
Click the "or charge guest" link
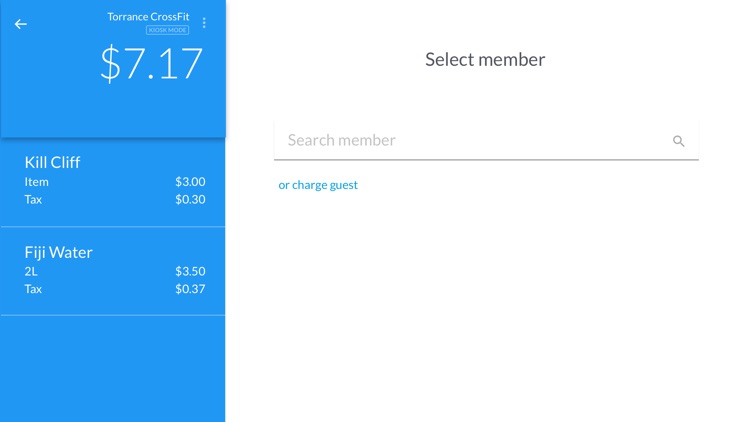(318, 185)
